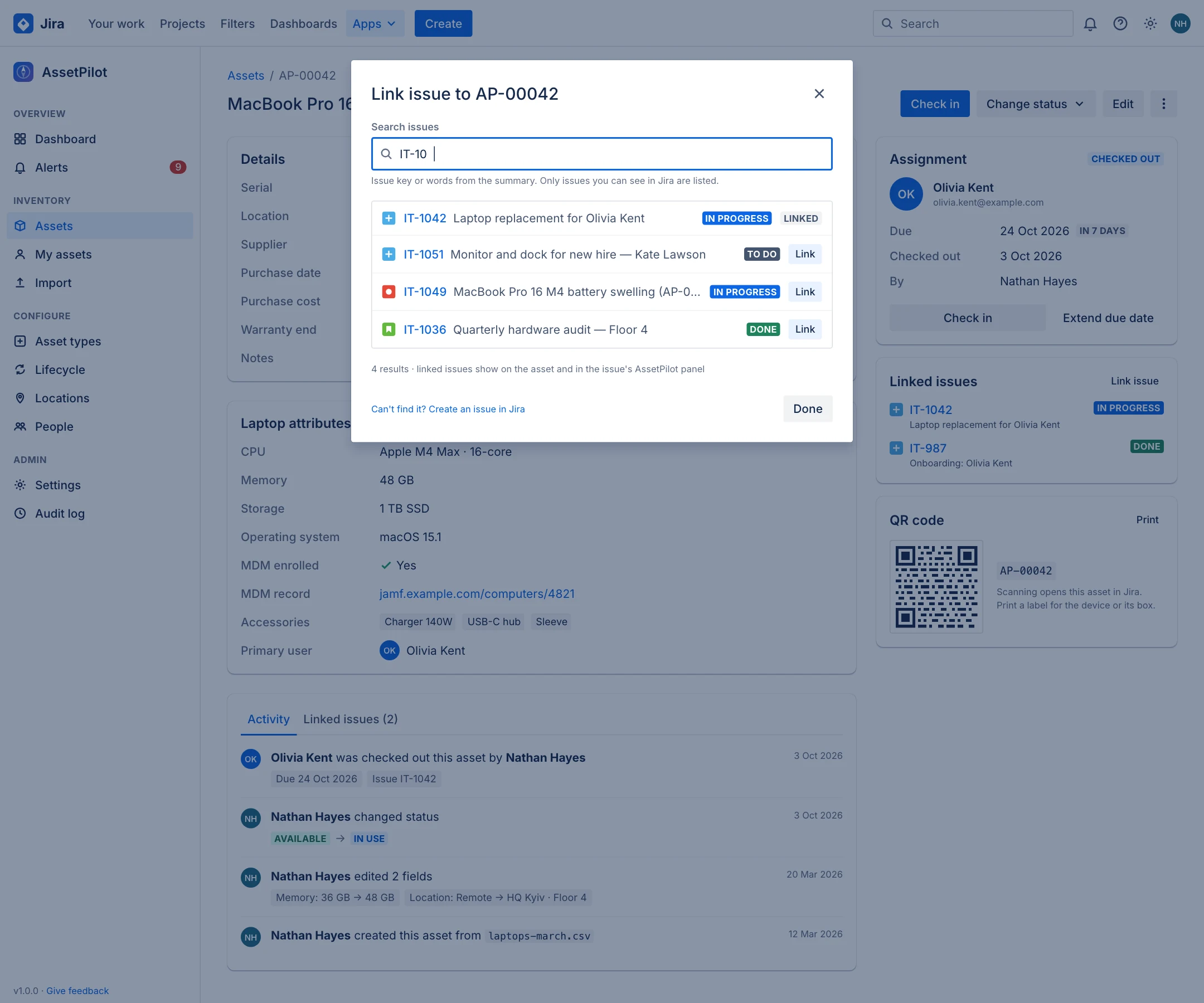Image resolution: width=1204 pixels, height=1003 pixels.
Task: Click Link issue in Linked issues panel
Action: [1134, 381]
